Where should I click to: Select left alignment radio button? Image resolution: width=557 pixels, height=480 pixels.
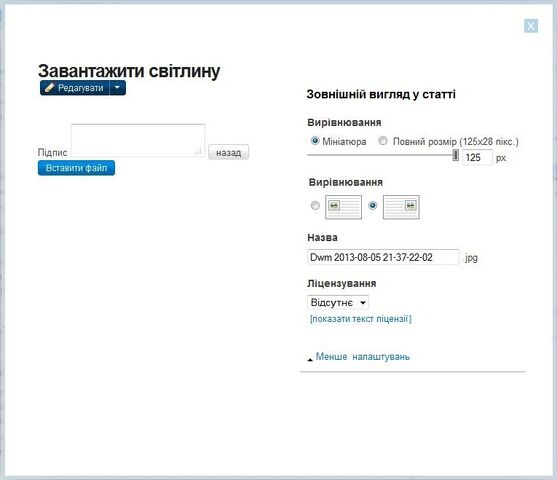click(315, 205)
